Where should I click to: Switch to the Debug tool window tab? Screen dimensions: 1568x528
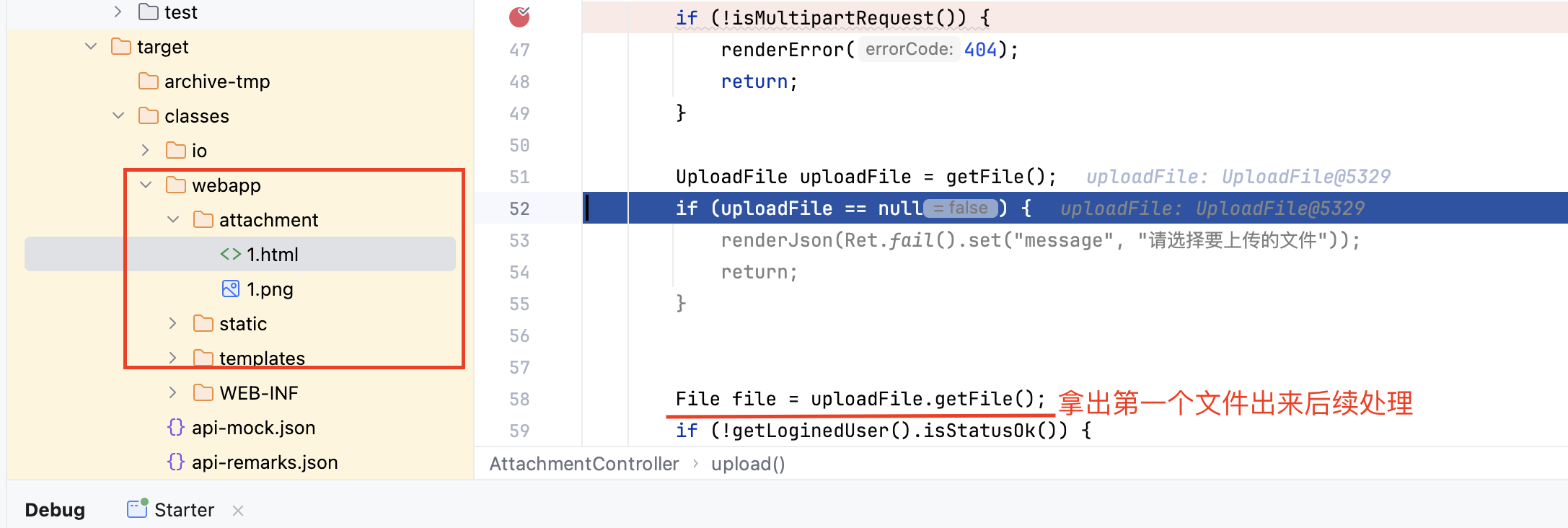55,510
